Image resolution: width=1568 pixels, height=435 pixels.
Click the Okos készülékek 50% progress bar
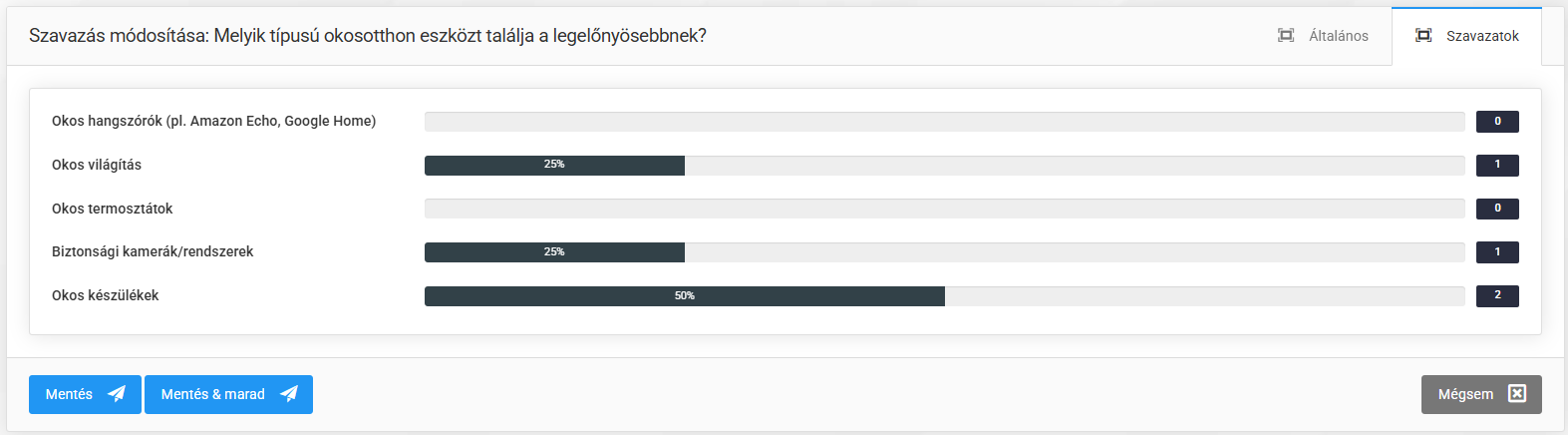(x=684, y=296)
